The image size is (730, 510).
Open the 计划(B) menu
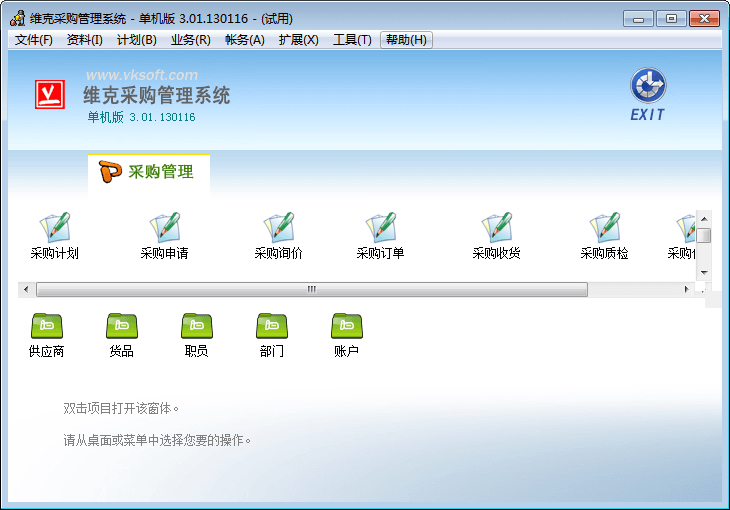(x=137, y=40)
